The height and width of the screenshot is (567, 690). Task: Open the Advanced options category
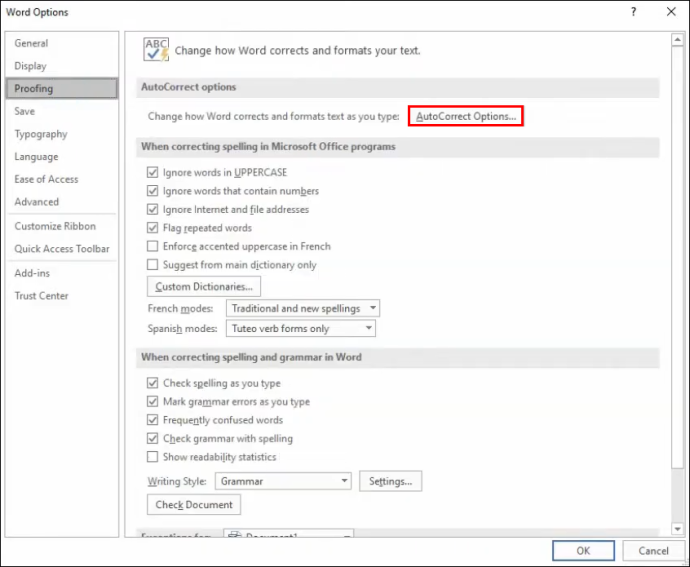pos(37,202)
